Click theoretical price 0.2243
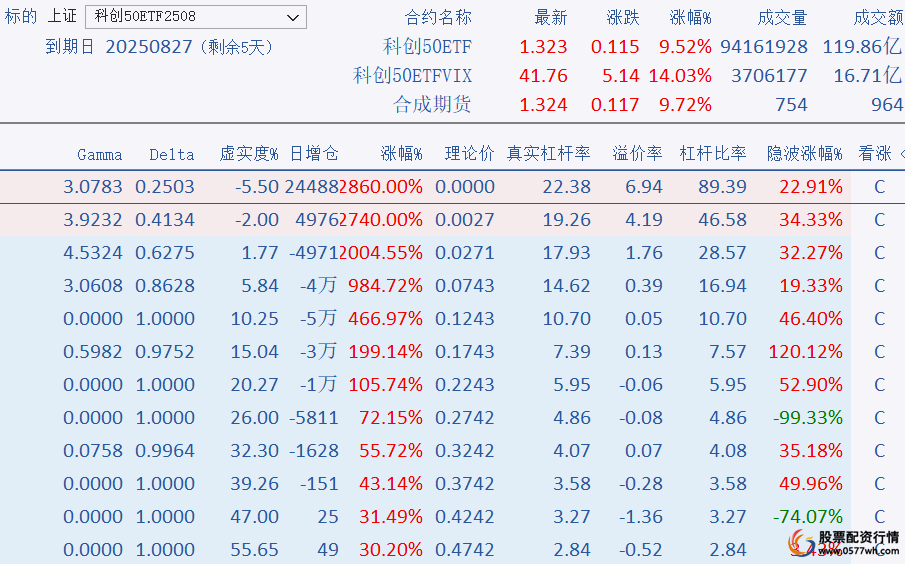Screen dimensions: 905x564 (465, 384)
